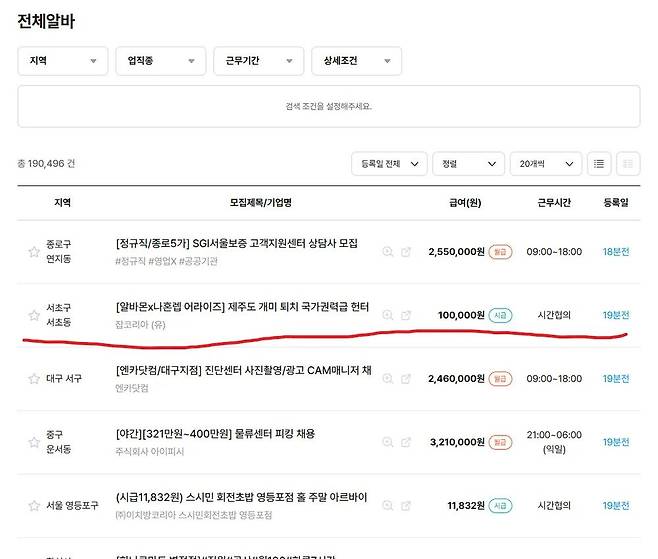Click the 종로구 연지동 region cell

(x=58, y=251)
